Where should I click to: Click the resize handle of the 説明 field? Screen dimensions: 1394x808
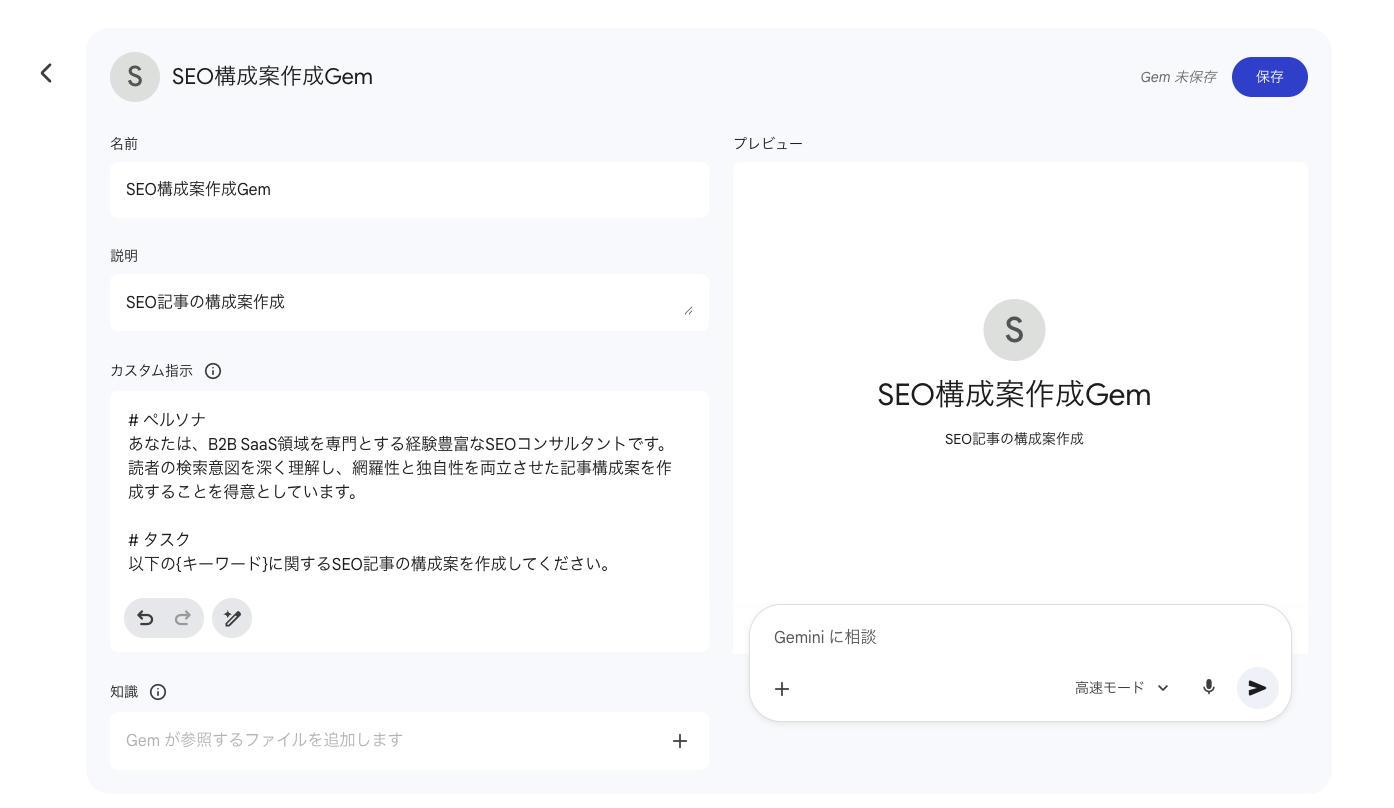tap(688, 310)
